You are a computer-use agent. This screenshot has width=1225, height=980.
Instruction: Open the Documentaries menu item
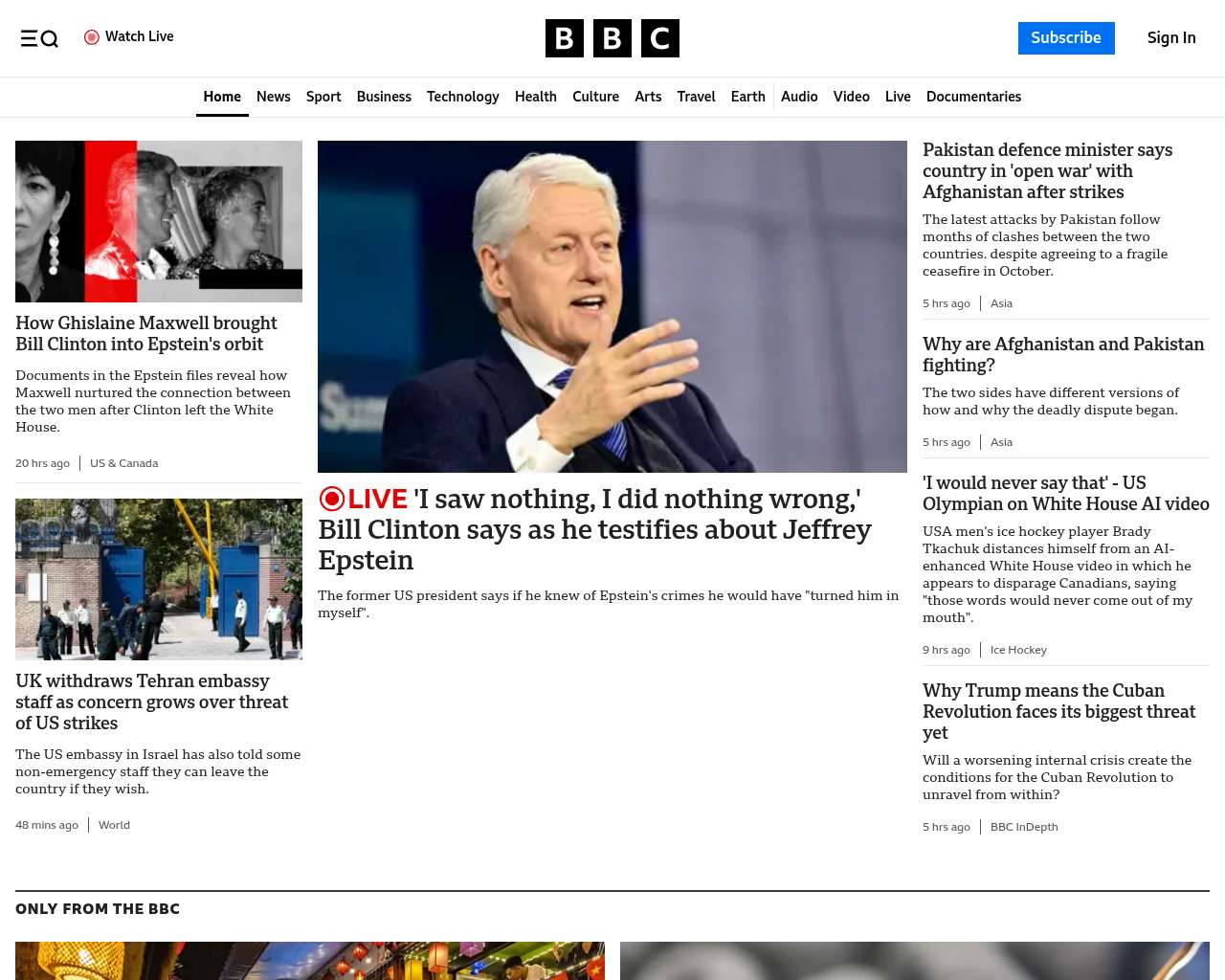[x=973, y=97]
